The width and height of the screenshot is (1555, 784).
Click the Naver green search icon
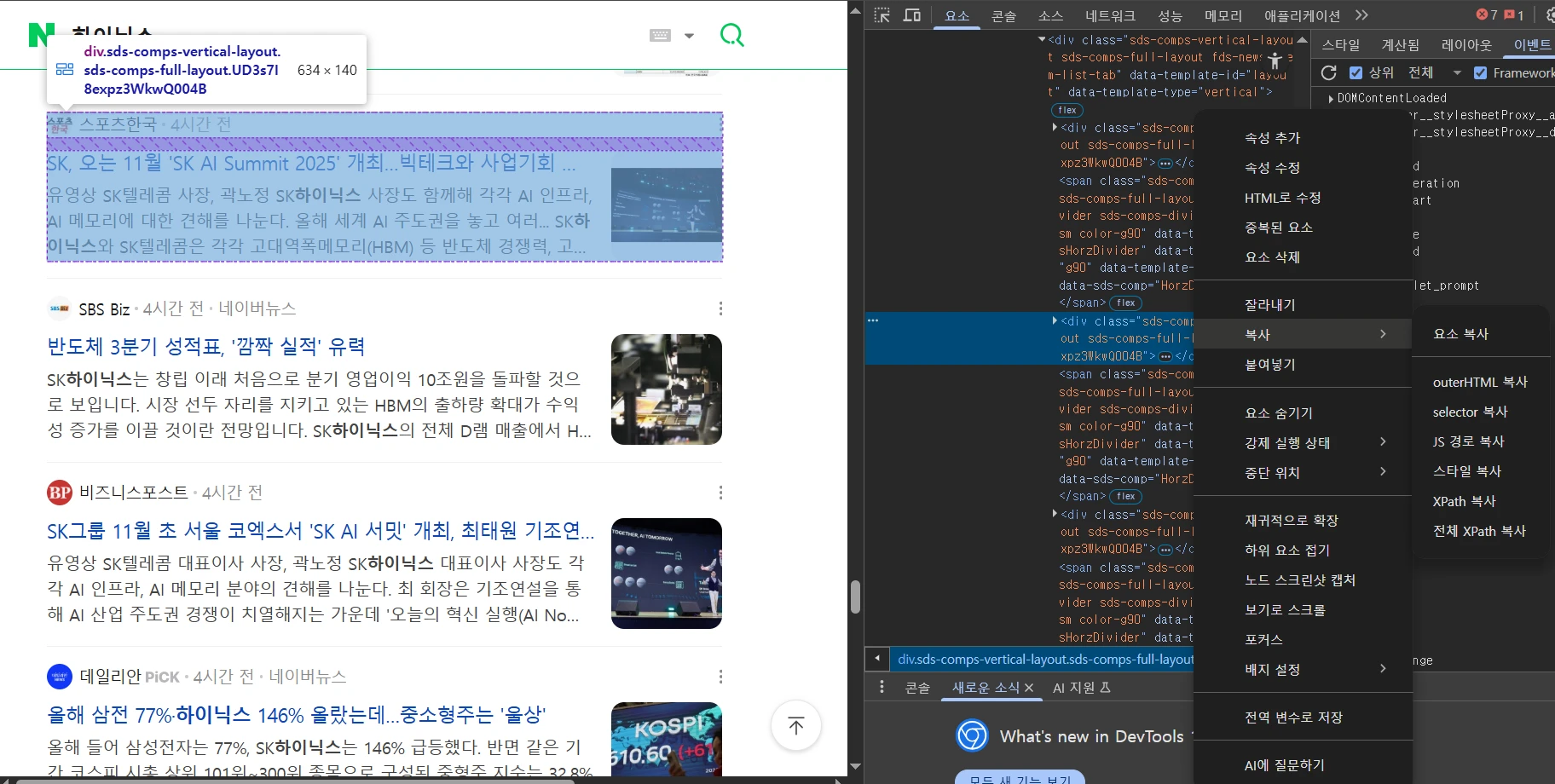731,35
